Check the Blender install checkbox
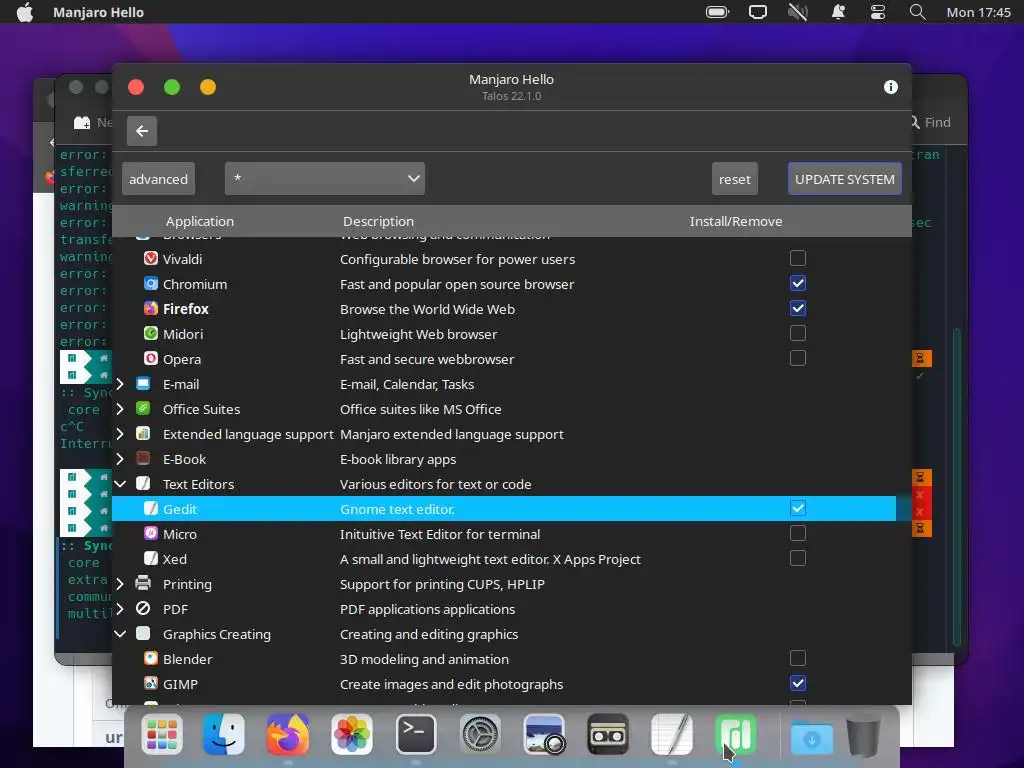Image resolution: width=1024 pixels, height=768 pixels. (797, 658)
